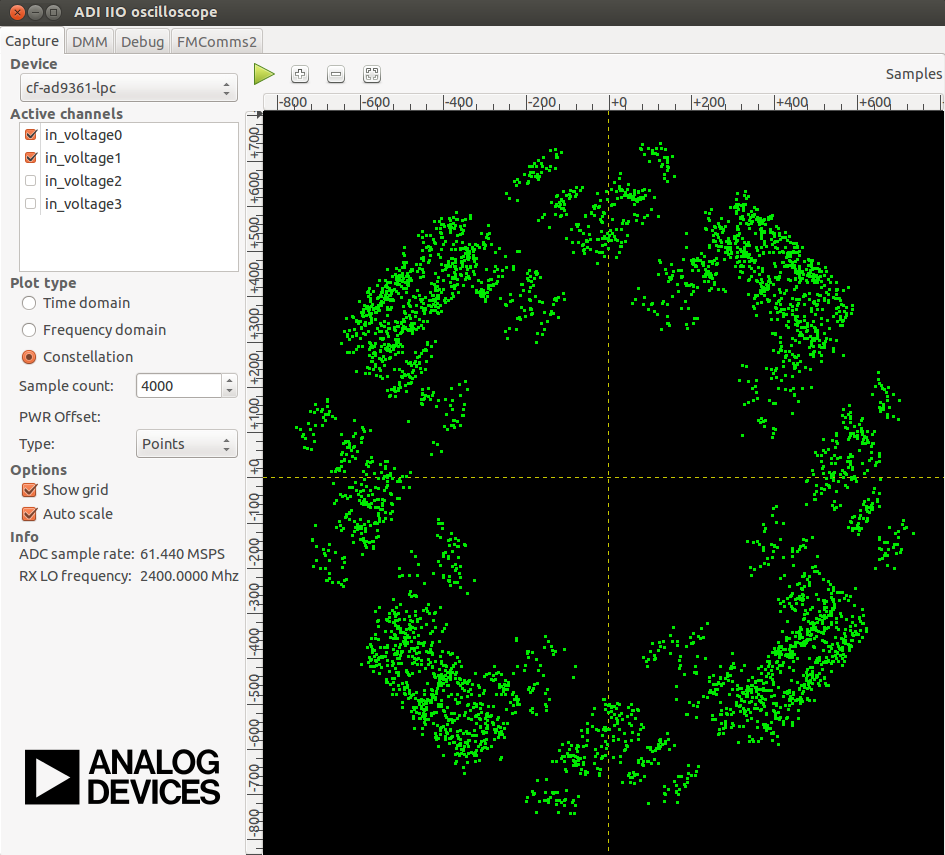Switch to the DMM tab
The width and height of the screenshot is (945, 855).
(x=90, y=42)
